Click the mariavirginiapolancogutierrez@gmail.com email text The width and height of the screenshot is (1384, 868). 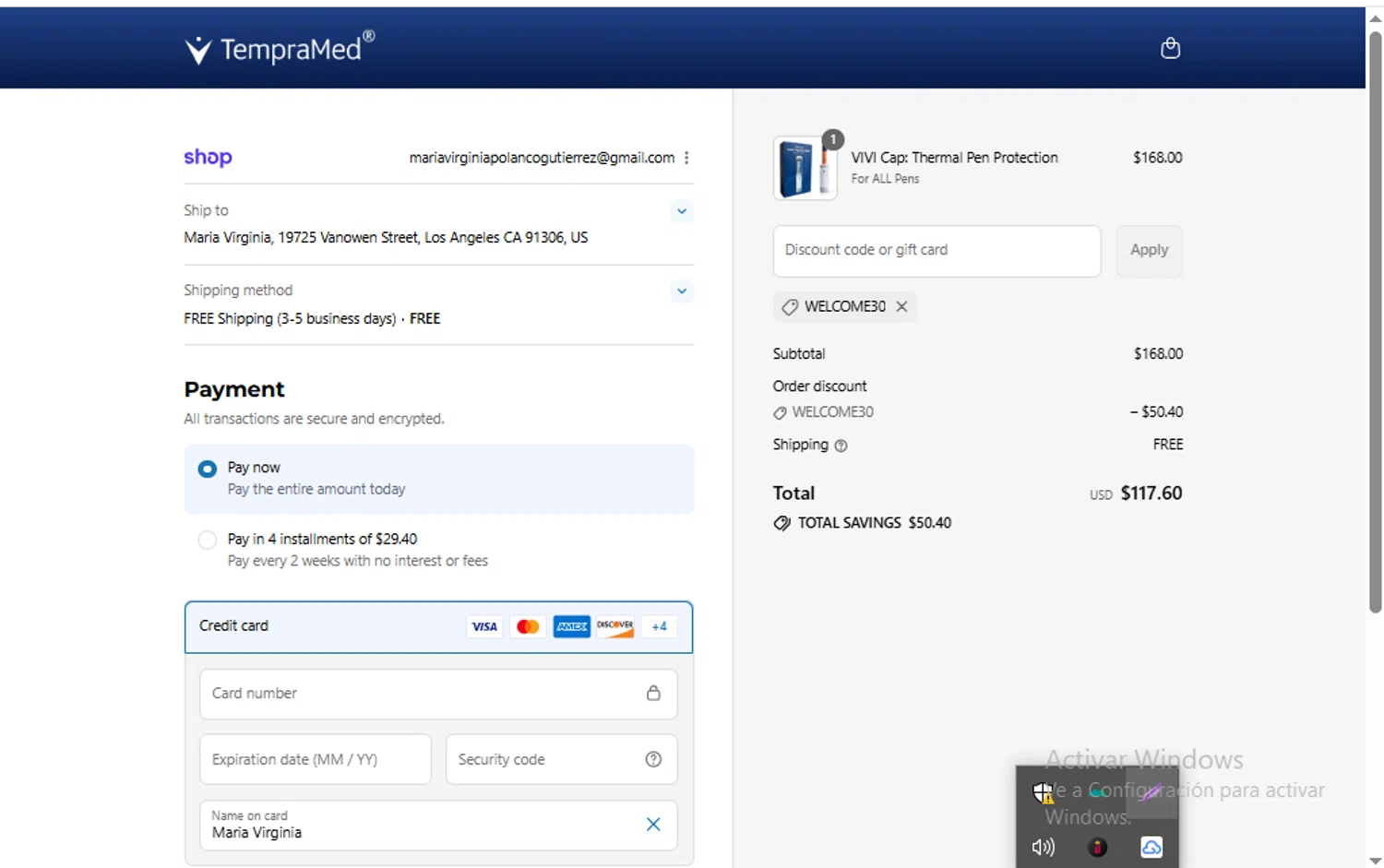point(542,158)
